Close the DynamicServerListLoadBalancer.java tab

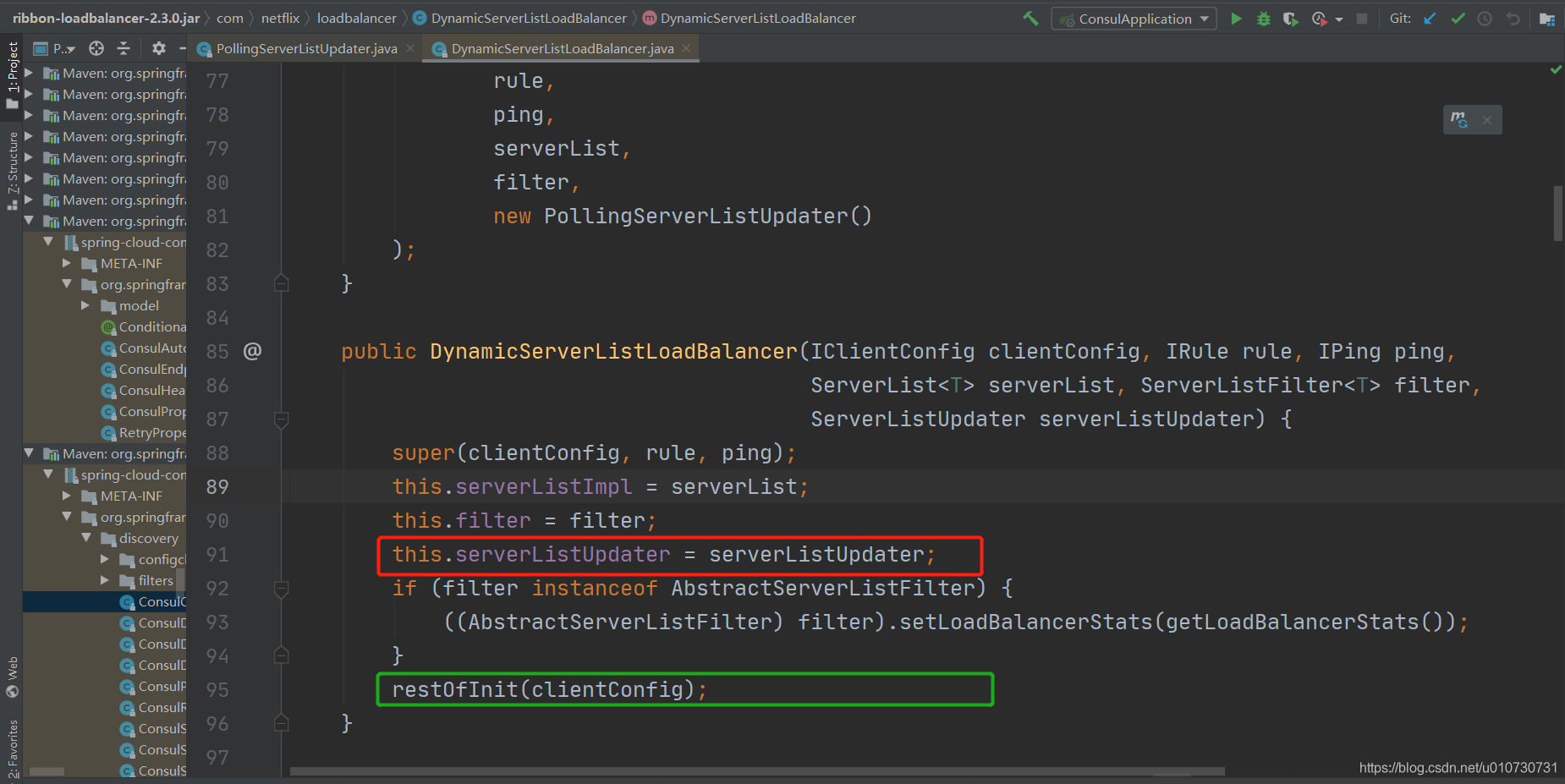click(686, 48)
